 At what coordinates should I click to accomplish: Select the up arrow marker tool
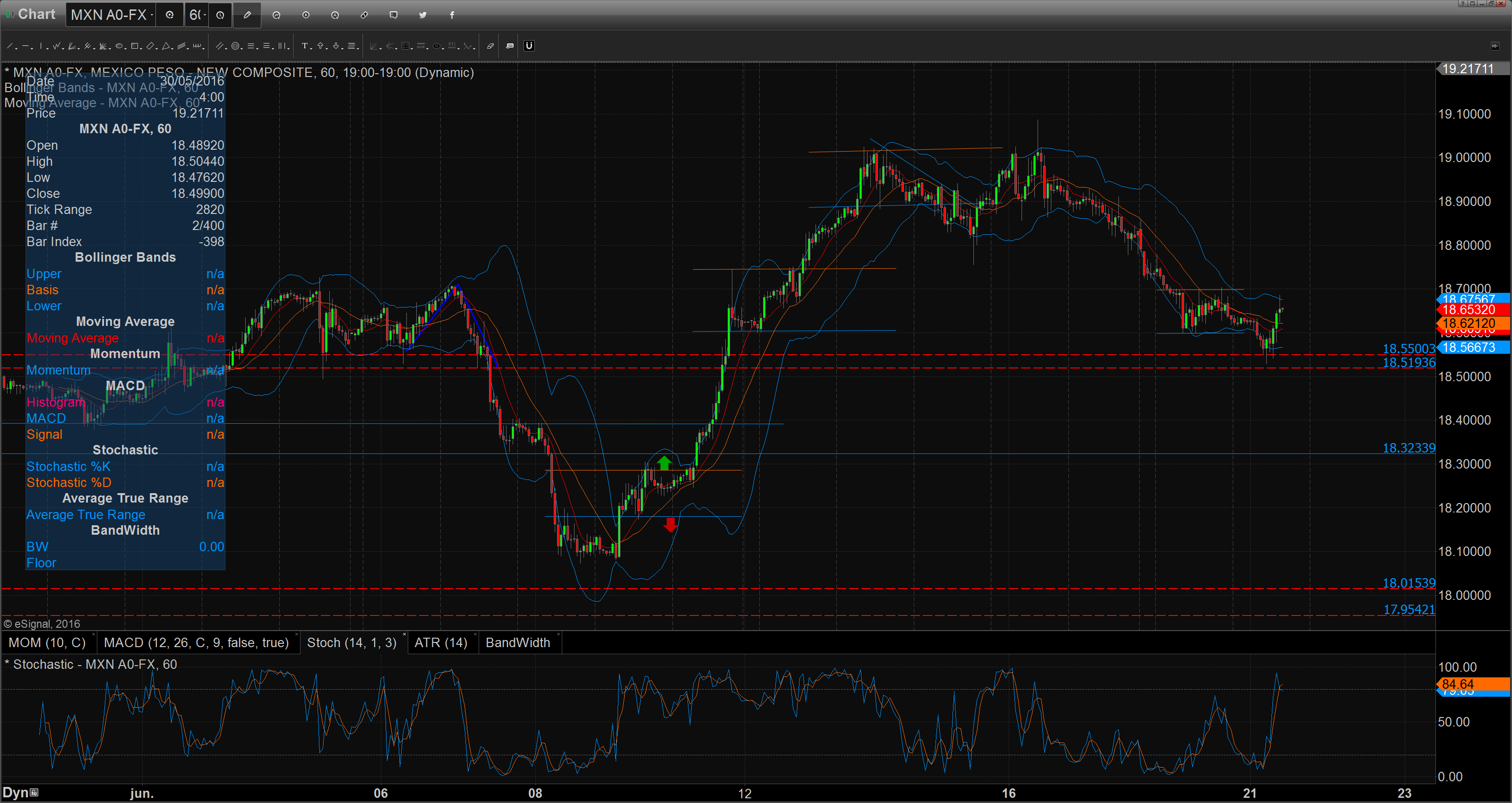[x=320, y=46]
